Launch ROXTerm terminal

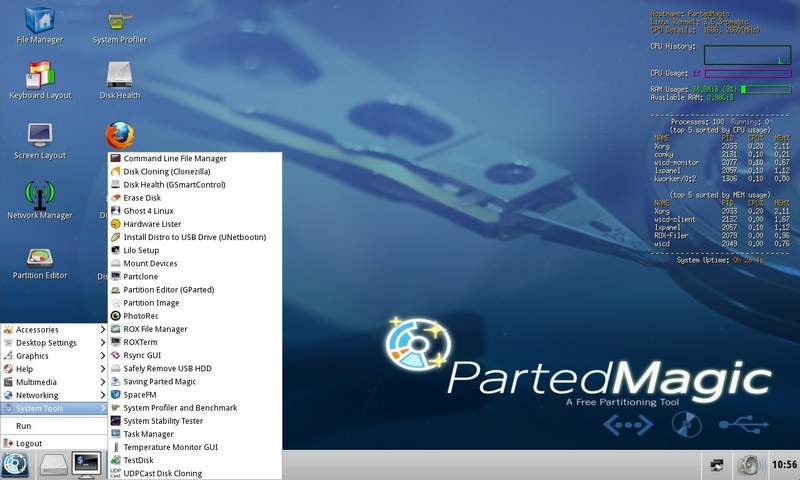[195, 342]
